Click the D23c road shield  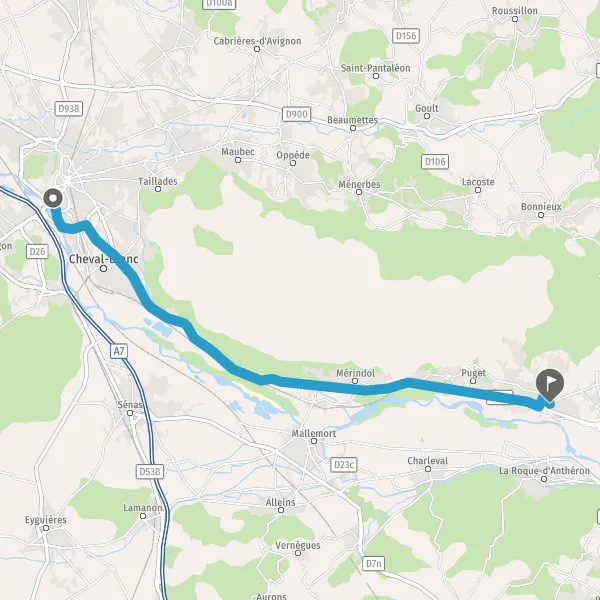click(x=344, y=465)
